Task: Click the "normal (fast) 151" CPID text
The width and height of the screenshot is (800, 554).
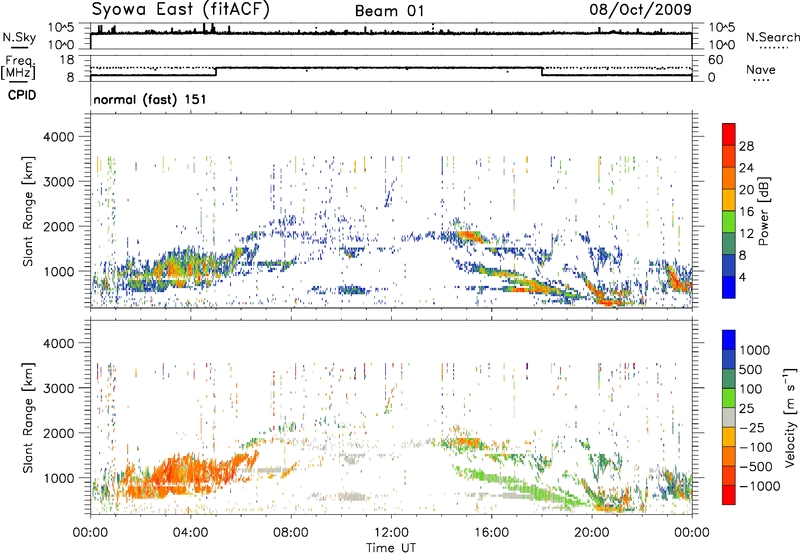Action: 149,99
